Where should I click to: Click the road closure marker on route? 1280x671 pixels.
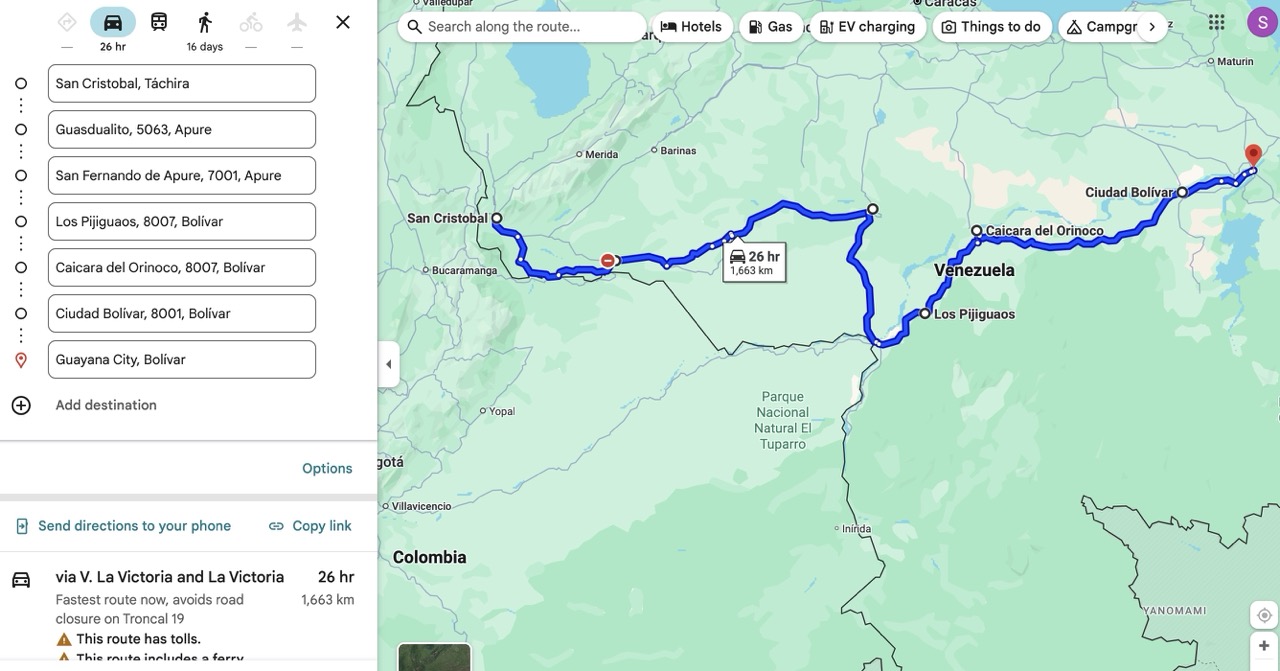point(607,261)
